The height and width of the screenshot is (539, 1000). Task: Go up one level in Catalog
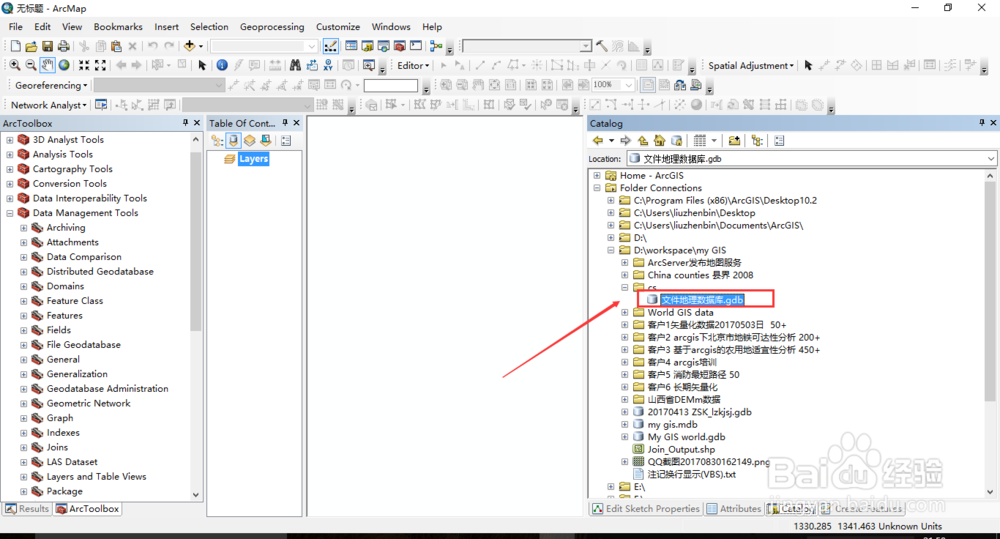click(643, 140)
